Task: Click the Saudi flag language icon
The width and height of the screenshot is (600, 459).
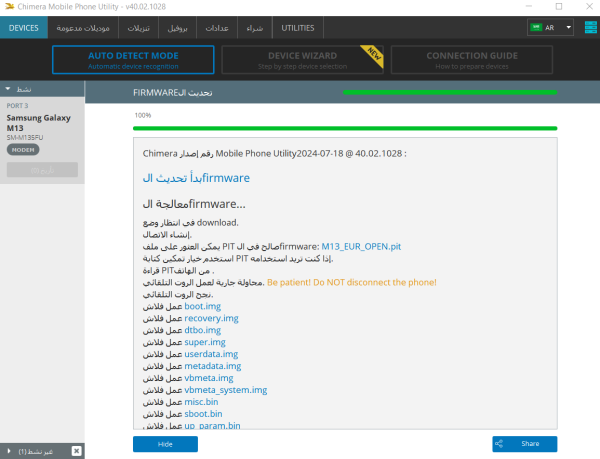Action: coord(536,28)
